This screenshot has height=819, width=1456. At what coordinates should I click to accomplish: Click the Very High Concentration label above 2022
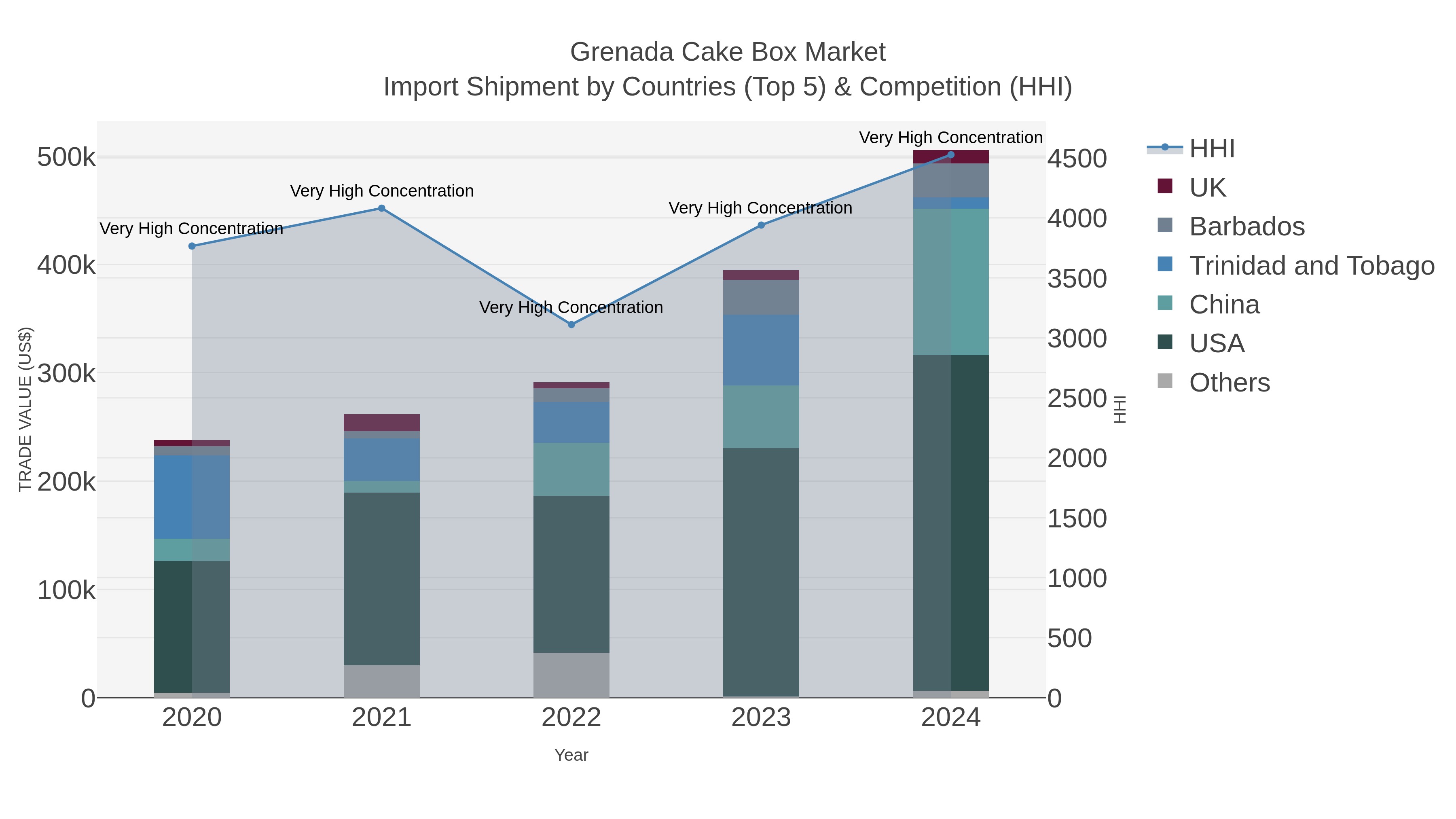pyautogui.click(x=571, y=307)
